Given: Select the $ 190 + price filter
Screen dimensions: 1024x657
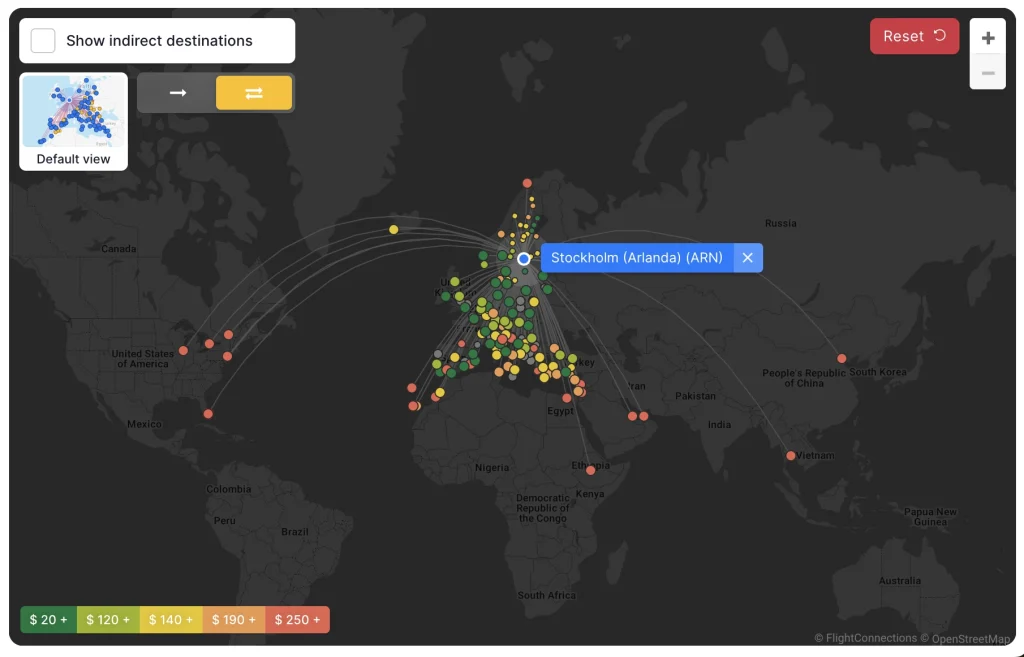Looking at the screenshot, I should [x=234, y=619].
